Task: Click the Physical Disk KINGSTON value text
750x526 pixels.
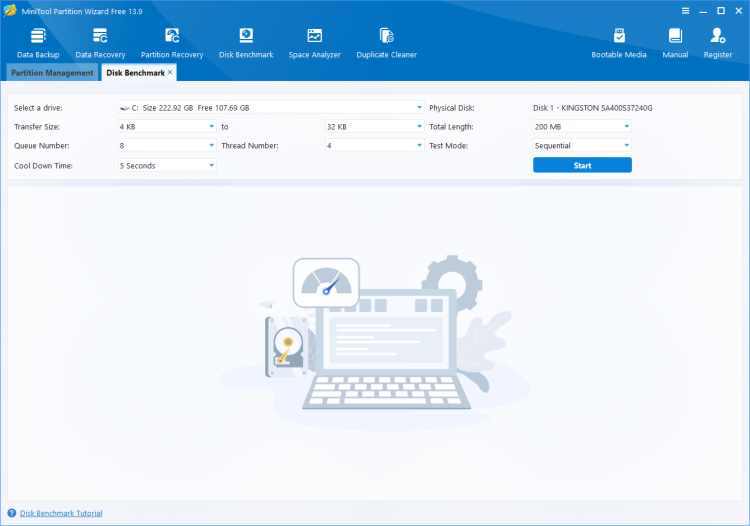Action: pos(593,108)
